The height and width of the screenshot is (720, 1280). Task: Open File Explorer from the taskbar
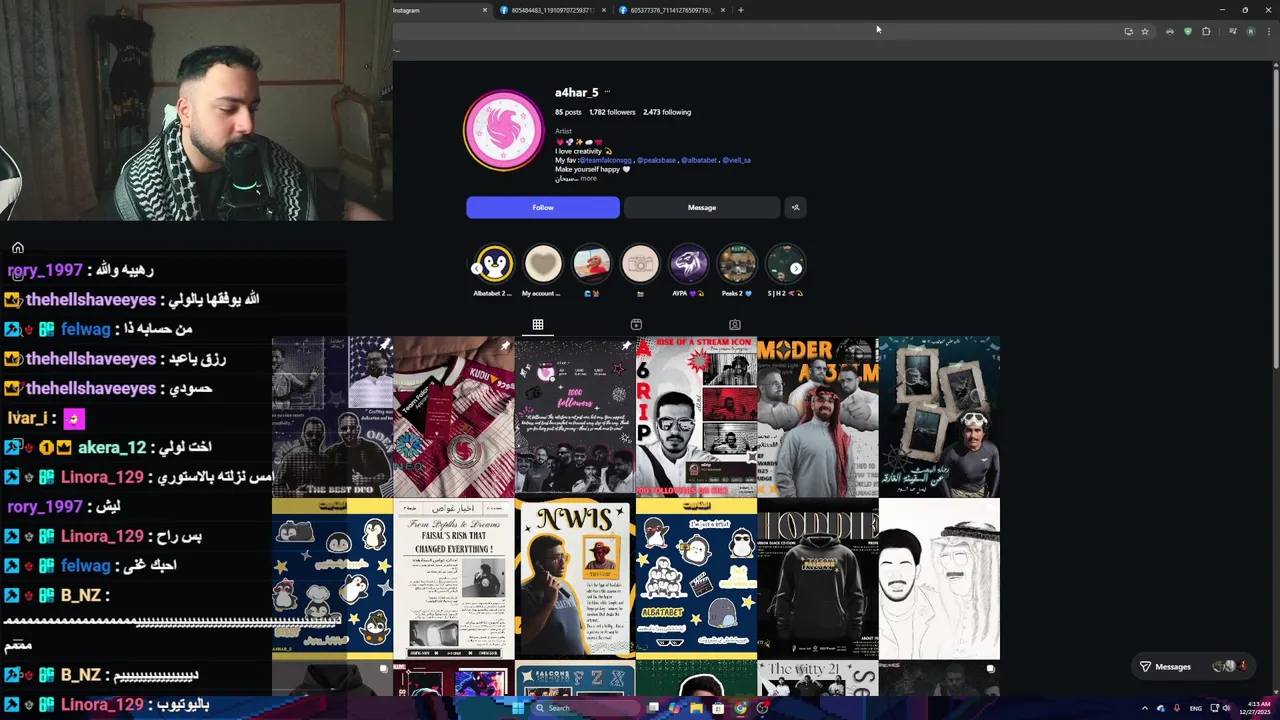(x=696, y=708)
